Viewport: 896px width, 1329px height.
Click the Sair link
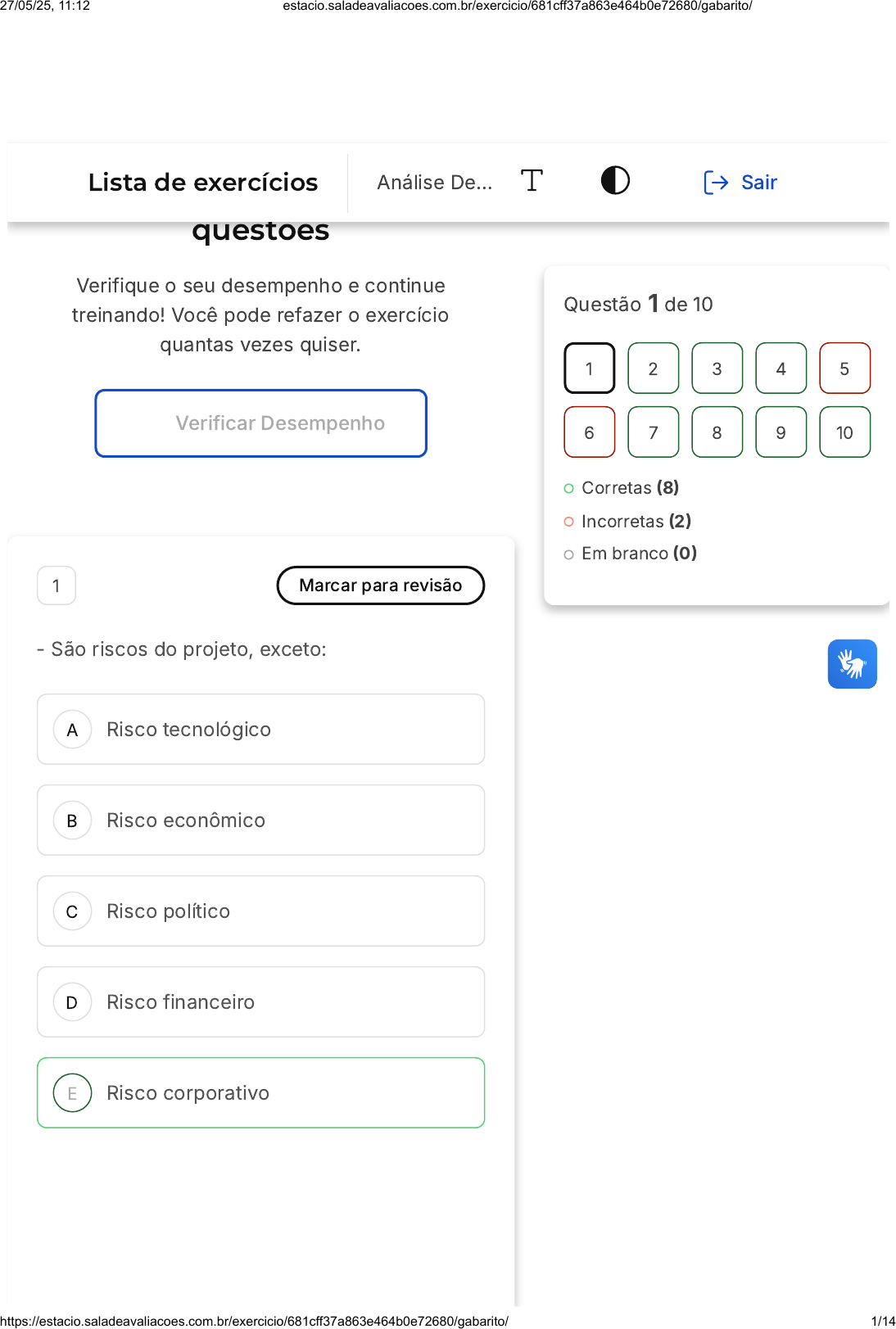758,182
